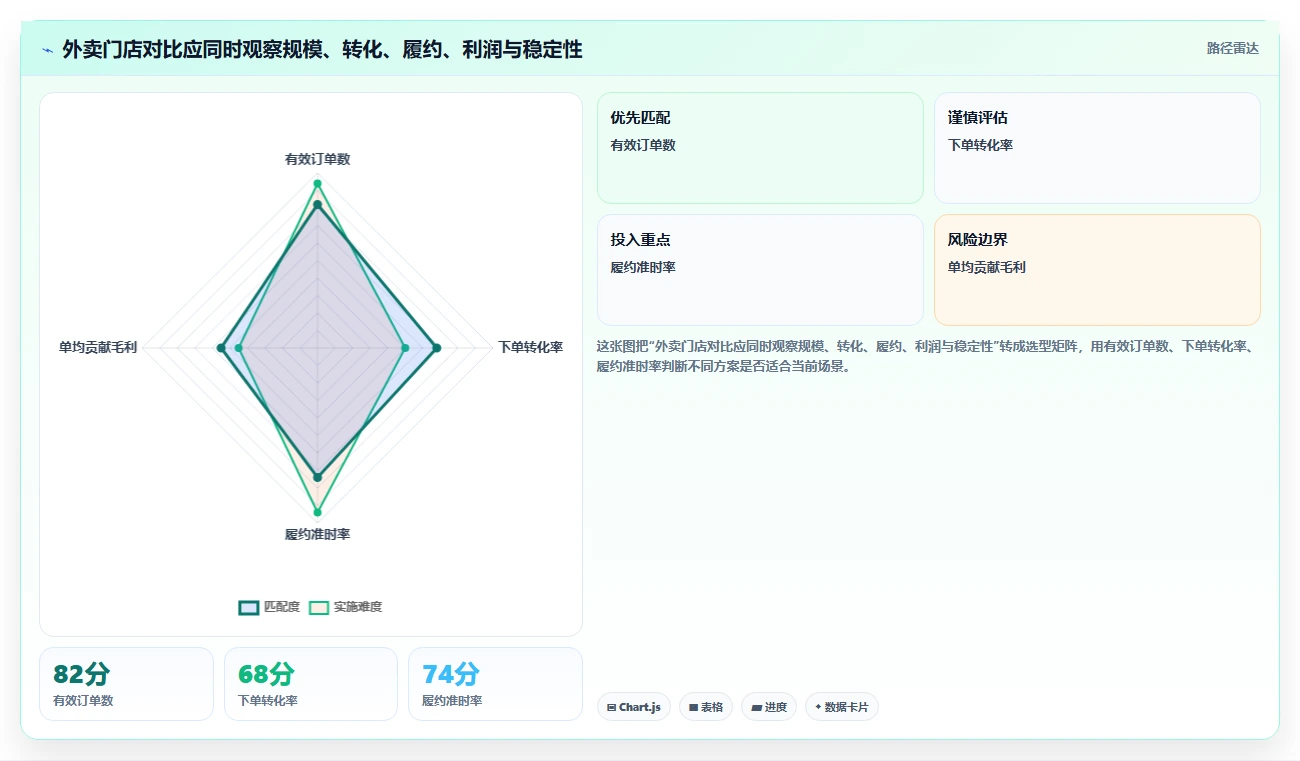Click the 表格 tag chip
The width and height of the screenshot is (1300, 761).
point(706,707)
